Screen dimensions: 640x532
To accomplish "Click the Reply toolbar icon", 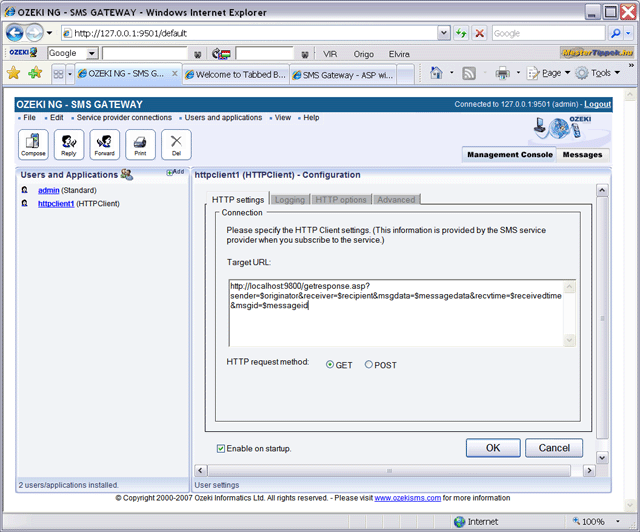I will pos(69,144).
